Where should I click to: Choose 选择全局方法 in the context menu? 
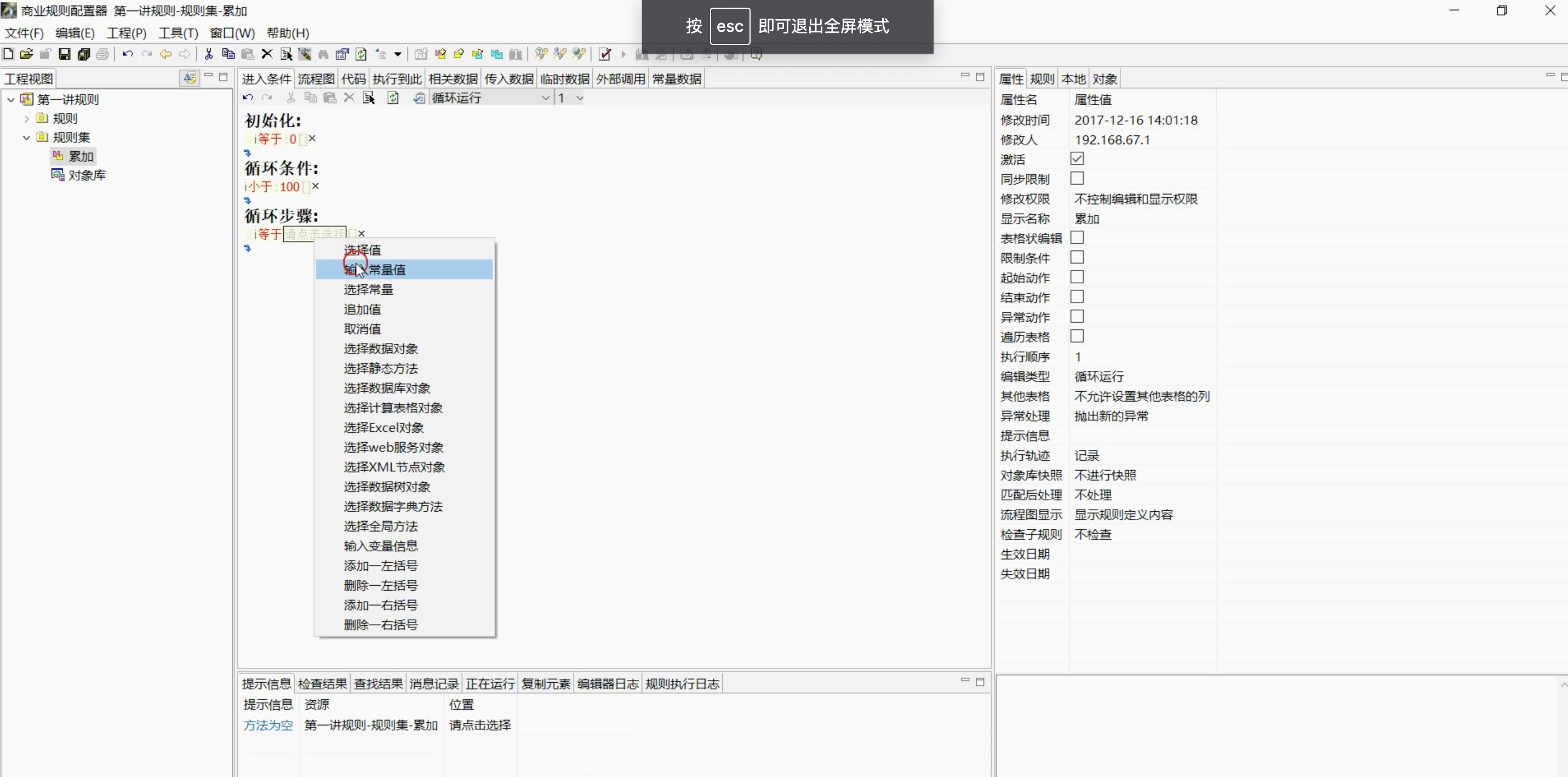(404, 526)
